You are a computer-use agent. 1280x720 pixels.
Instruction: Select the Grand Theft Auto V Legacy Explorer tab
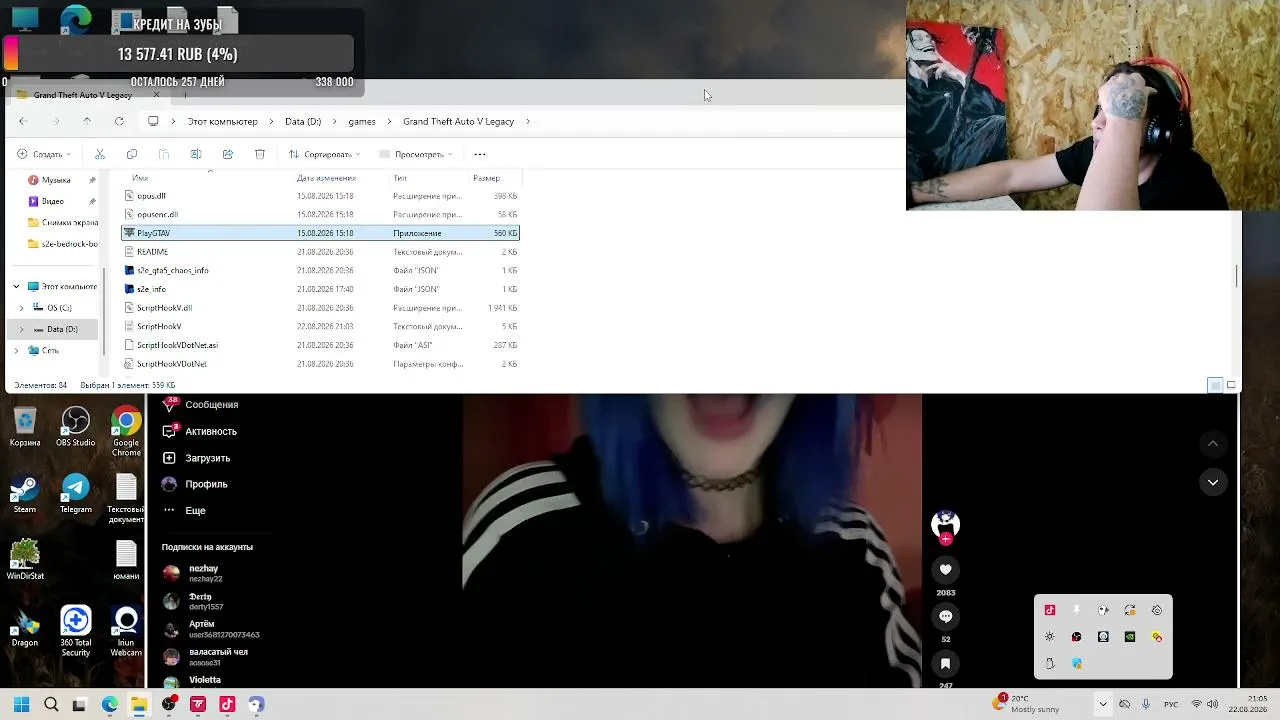(88, 95)
